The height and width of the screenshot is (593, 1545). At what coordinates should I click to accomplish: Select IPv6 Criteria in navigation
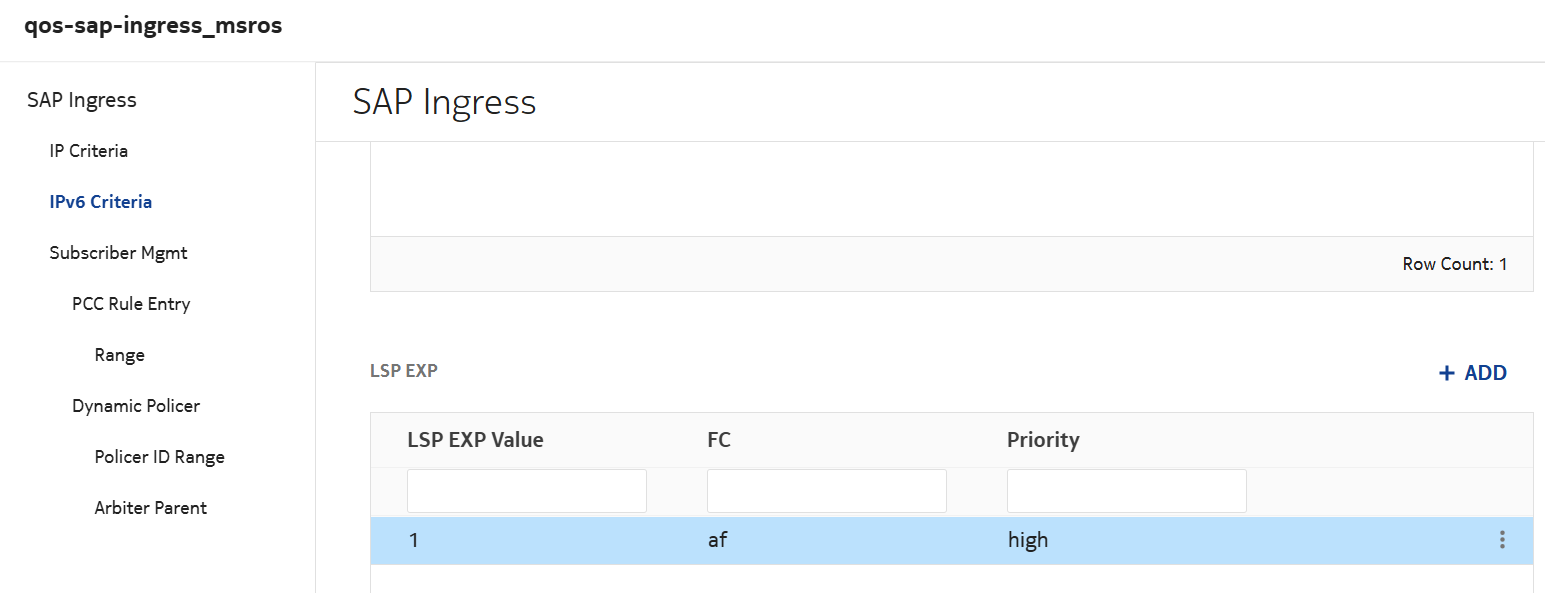[x=101, y=202]
